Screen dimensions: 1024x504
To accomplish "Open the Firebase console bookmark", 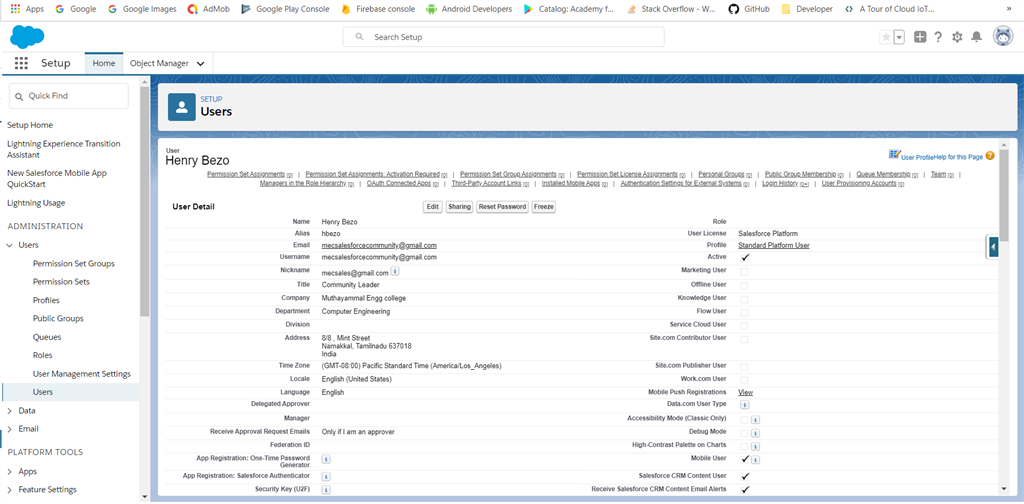I will (377, 9).
